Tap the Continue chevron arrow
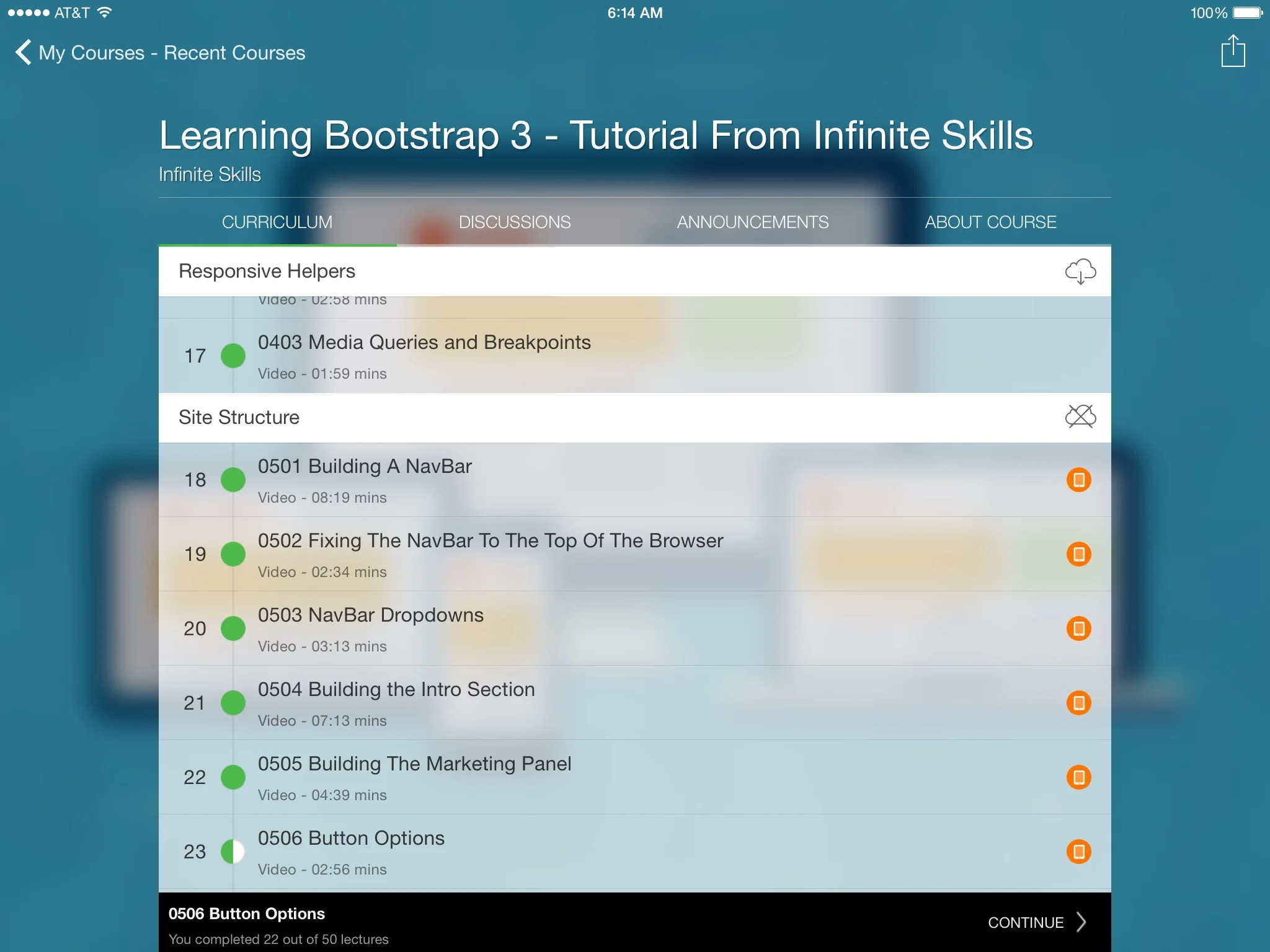 1081,922
